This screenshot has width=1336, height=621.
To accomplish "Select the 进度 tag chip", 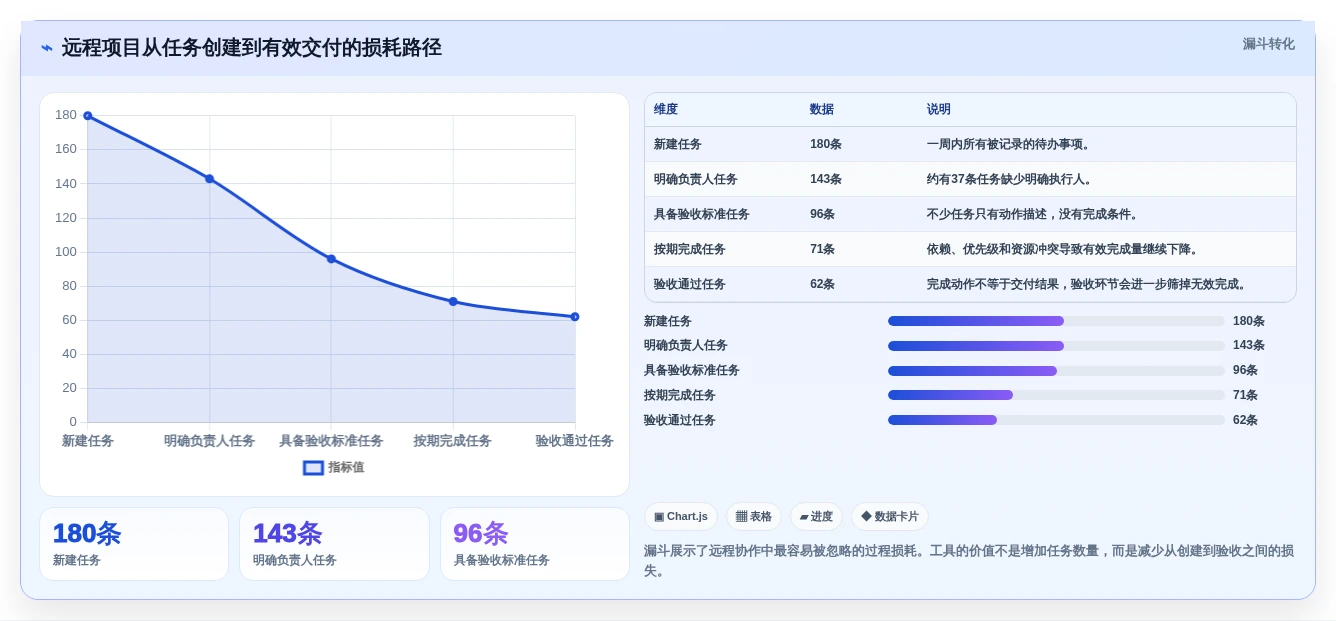I will tap(816, 516).
